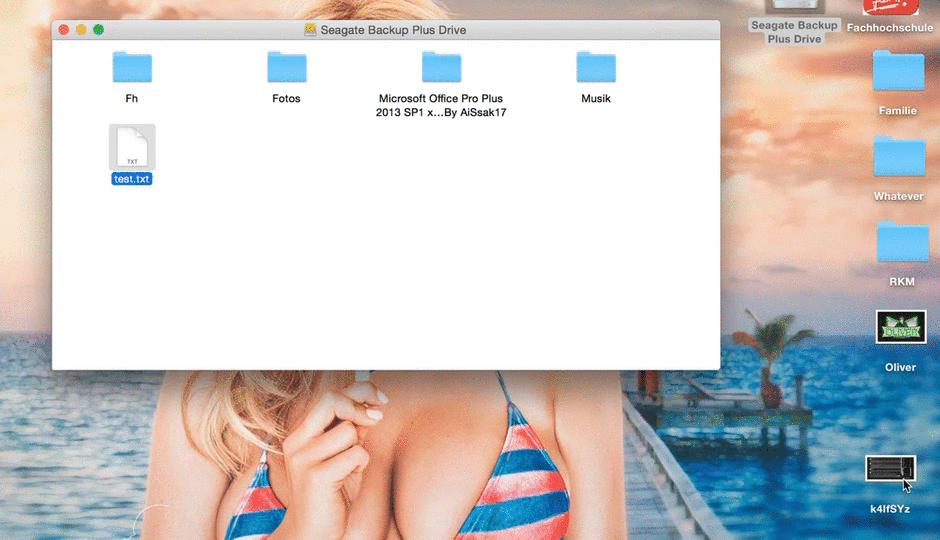Image resolution: width=940 pixels, height=540 pixels.
Task: Click Seagate Backup Plus Drive desktop label
Action: pyautogui.click(x=794, y=32)
